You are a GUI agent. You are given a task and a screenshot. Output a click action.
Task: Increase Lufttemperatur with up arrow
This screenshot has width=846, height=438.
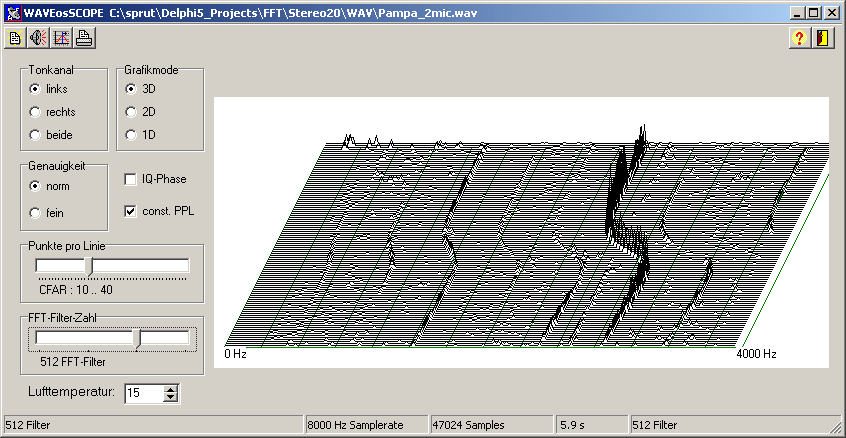pos(170,388)
